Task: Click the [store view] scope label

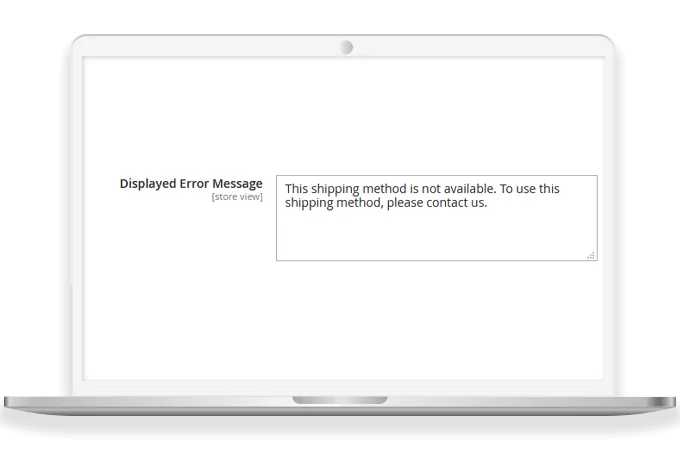Action: (237, 197)
